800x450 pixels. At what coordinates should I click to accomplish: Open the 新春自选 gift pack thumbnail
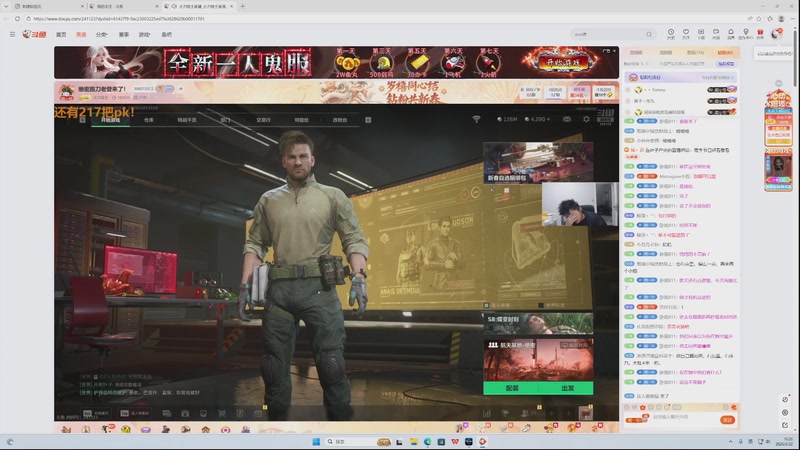538,162
